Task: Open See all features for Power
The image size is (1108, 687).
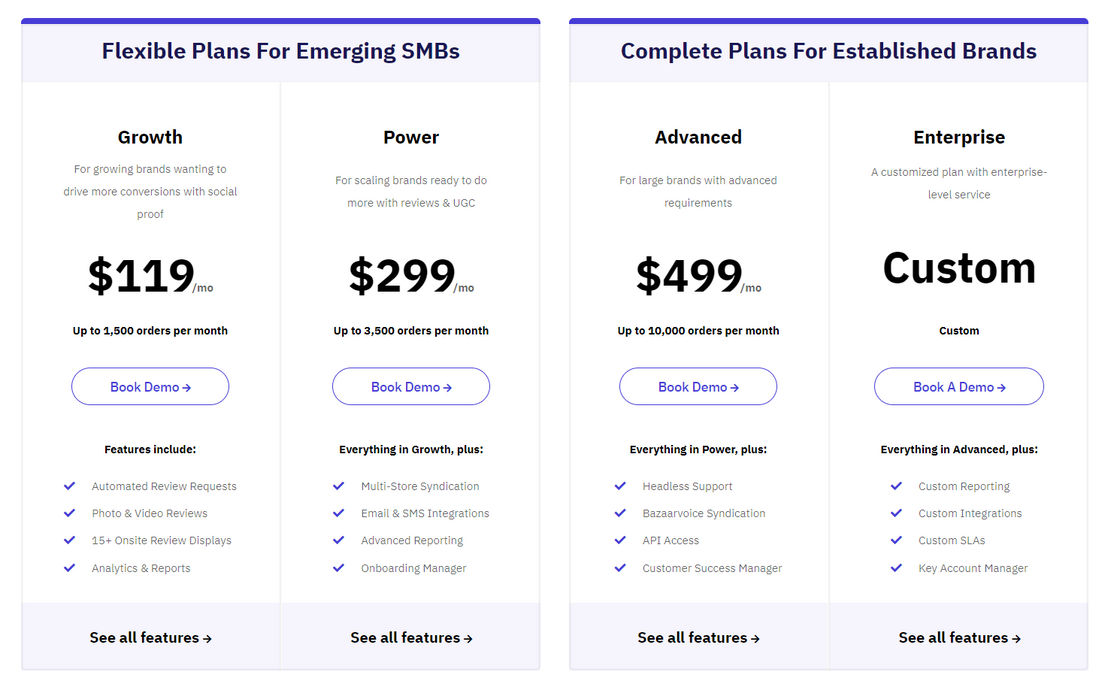Action: pyautogui.click(x=411, y=638)
